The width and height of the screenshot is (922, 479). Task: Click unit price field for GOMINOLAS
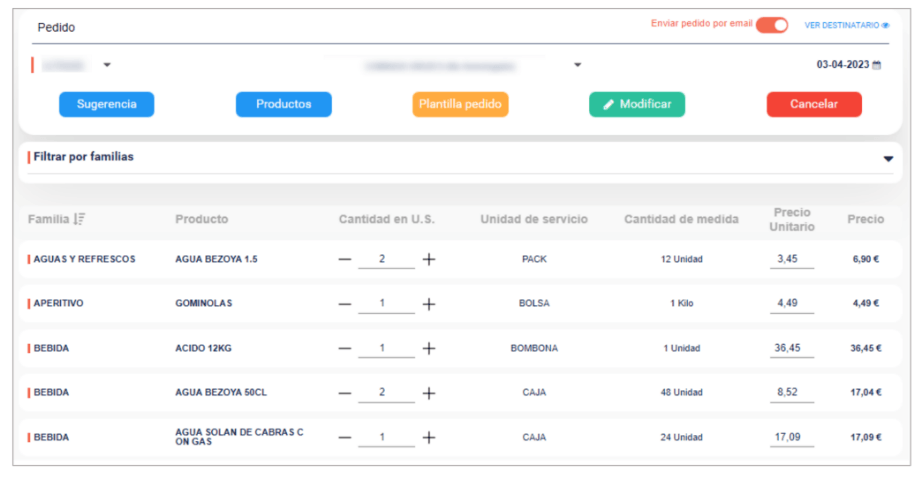point(791,303)
